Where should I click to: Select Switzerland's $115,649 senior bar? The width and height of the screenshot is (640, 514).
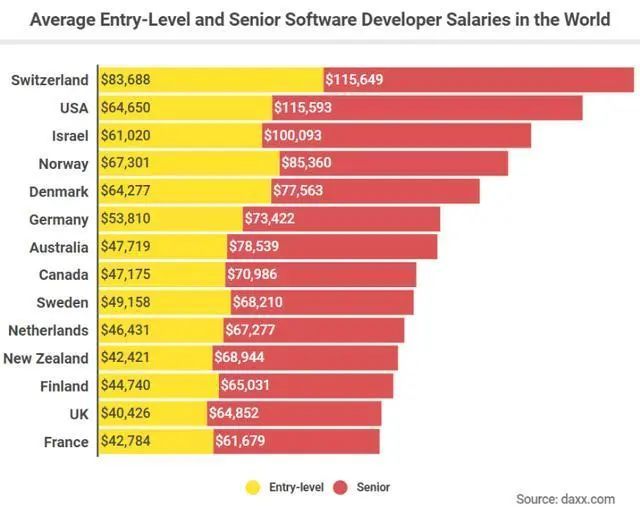(479, 80)
